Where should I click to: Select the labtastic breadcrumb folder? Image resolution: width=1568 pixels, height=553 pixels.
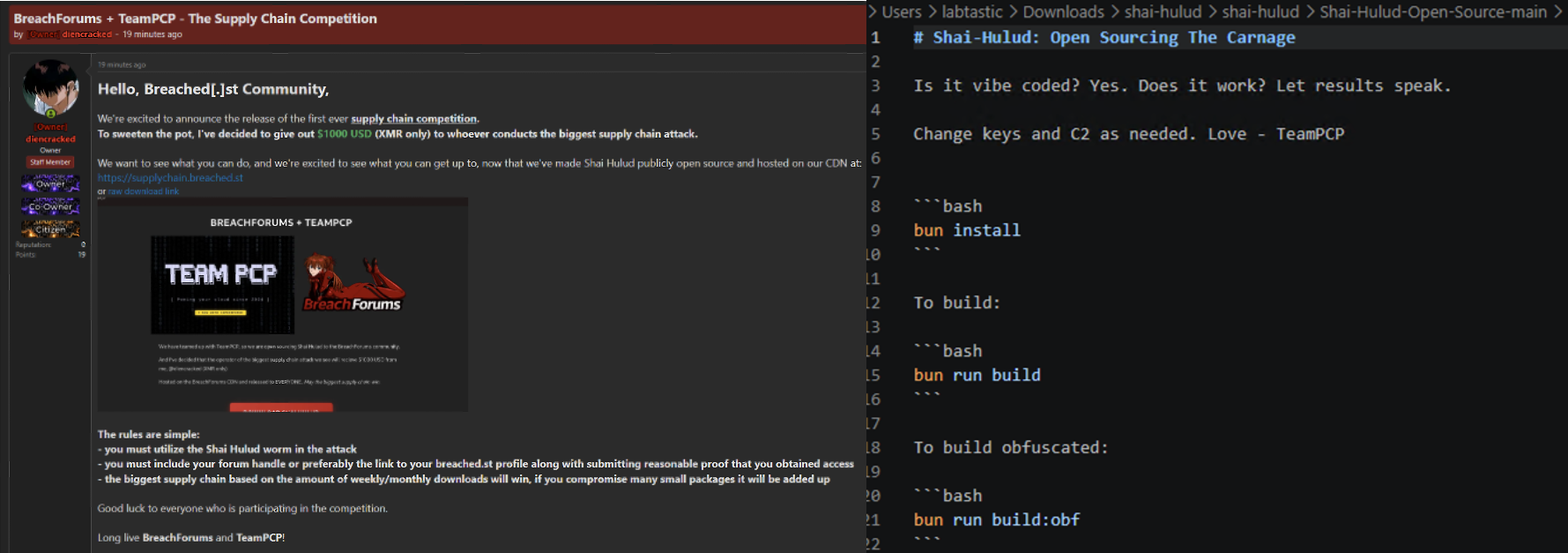[x=972, y=12]
